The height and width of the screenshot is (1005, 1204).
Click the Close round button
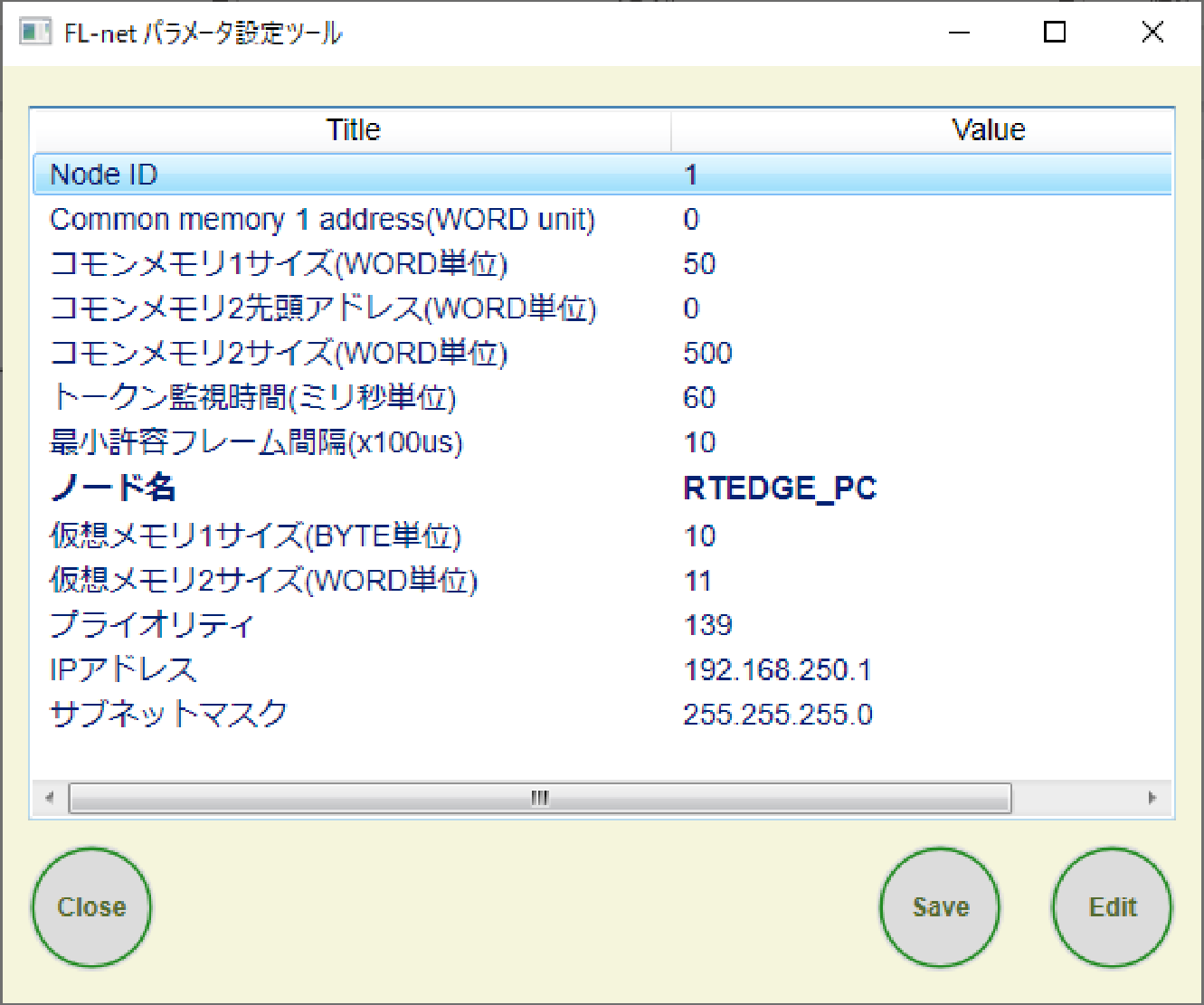[91, 906]
